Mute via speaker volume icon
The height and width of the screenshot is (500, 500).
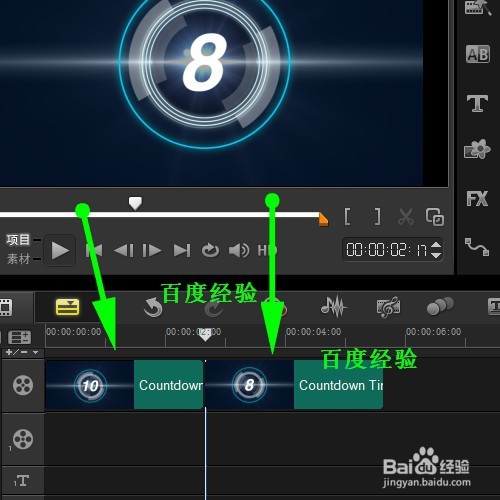tap(239, 250)
